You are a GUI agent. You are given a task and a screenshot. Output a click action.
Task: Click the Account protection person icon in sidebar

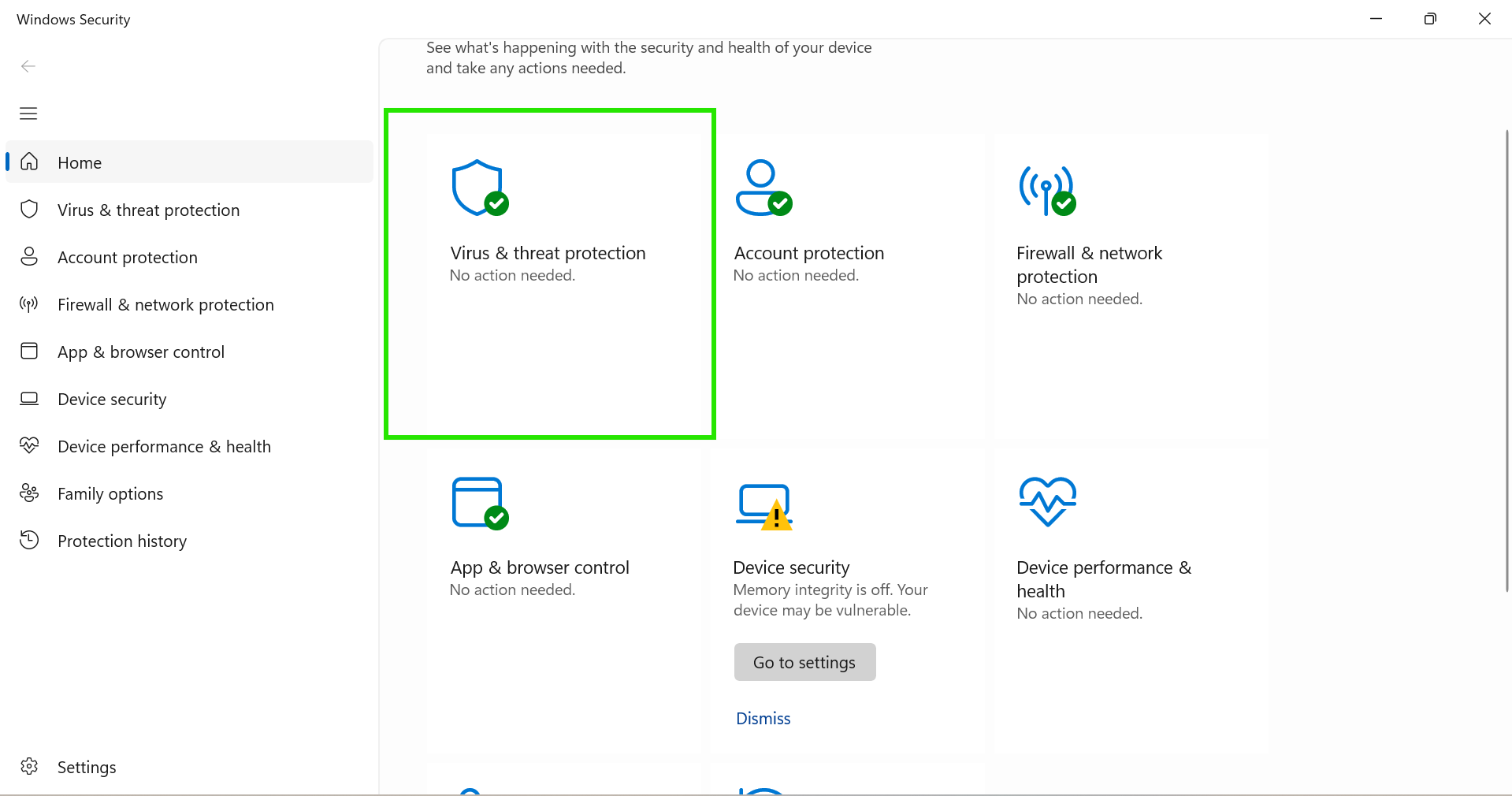(x=29, y=256)
